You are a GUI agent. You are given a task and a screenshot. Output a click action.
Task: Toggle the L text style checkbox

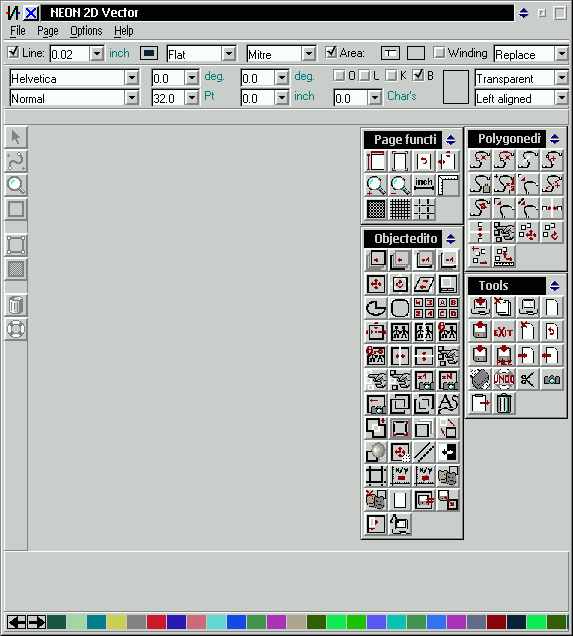(365, 75)
